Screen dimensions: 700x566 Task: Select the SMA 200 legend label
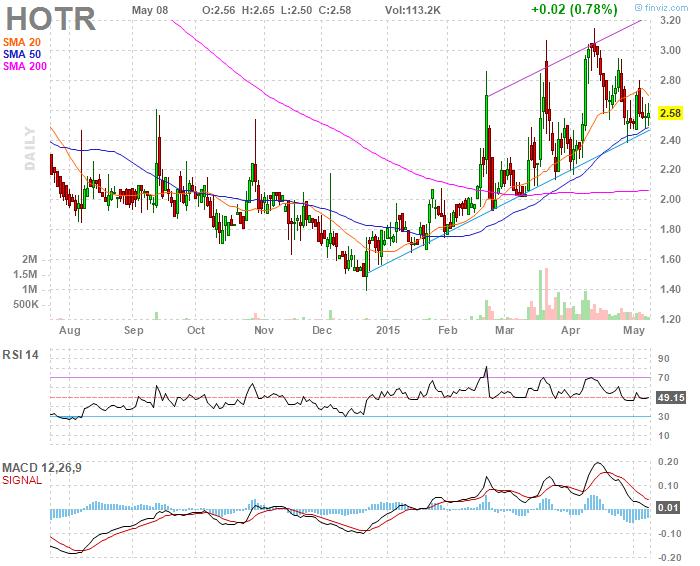click(x=25, y=67)
